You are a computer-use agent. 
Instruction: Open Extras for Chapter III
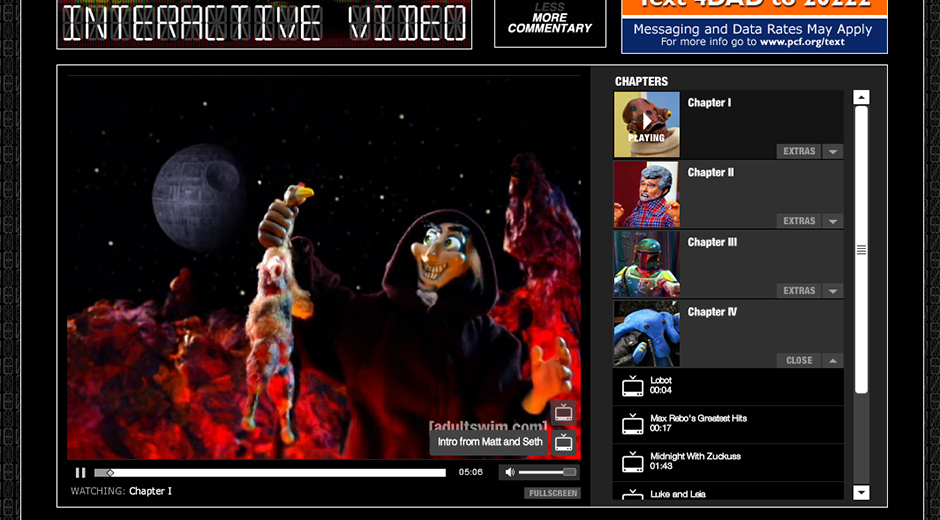(x=799, y=290)
